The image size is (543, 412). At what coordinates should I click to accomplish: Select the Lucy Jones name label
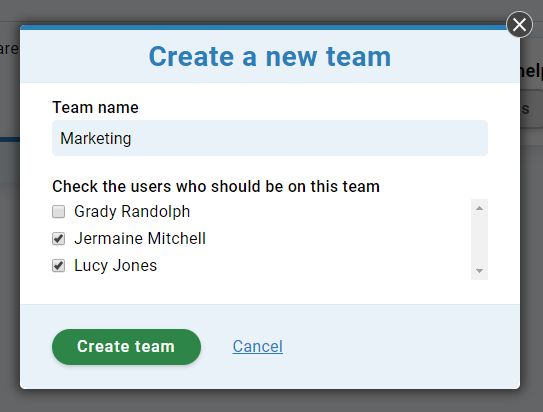coord(115,266)
